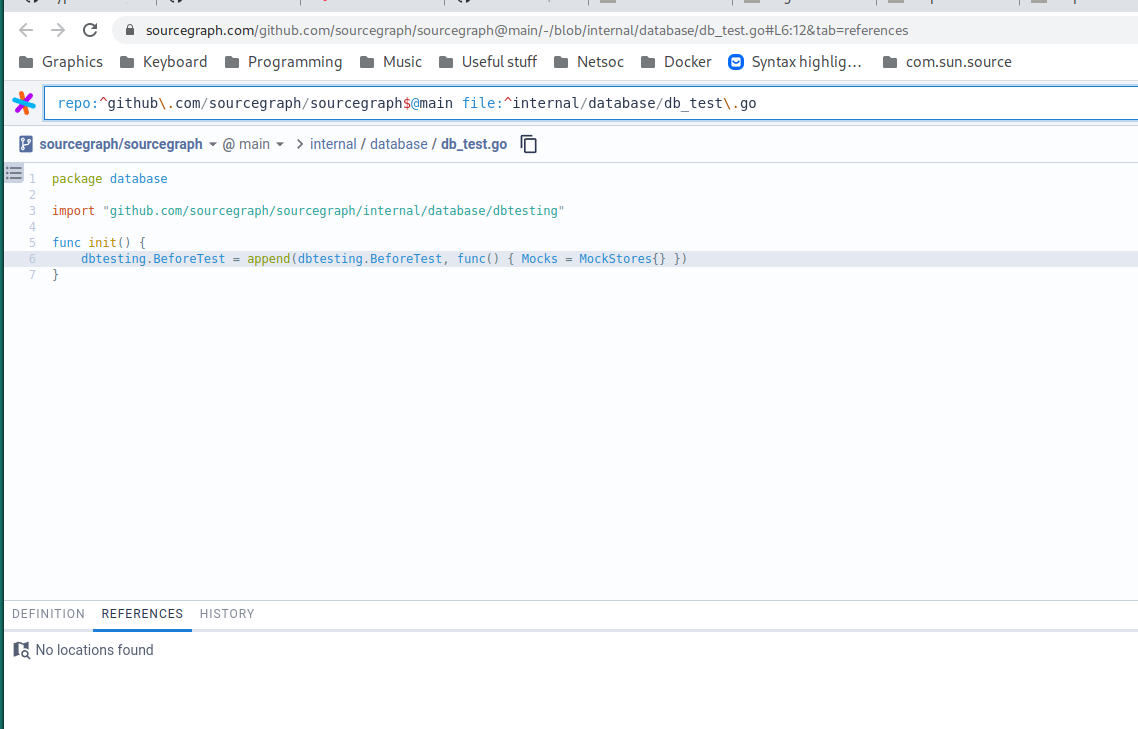The width and height of the screenshot is (1138, 729).
Task: Reload the current page
Action: [x=90, y=30]
